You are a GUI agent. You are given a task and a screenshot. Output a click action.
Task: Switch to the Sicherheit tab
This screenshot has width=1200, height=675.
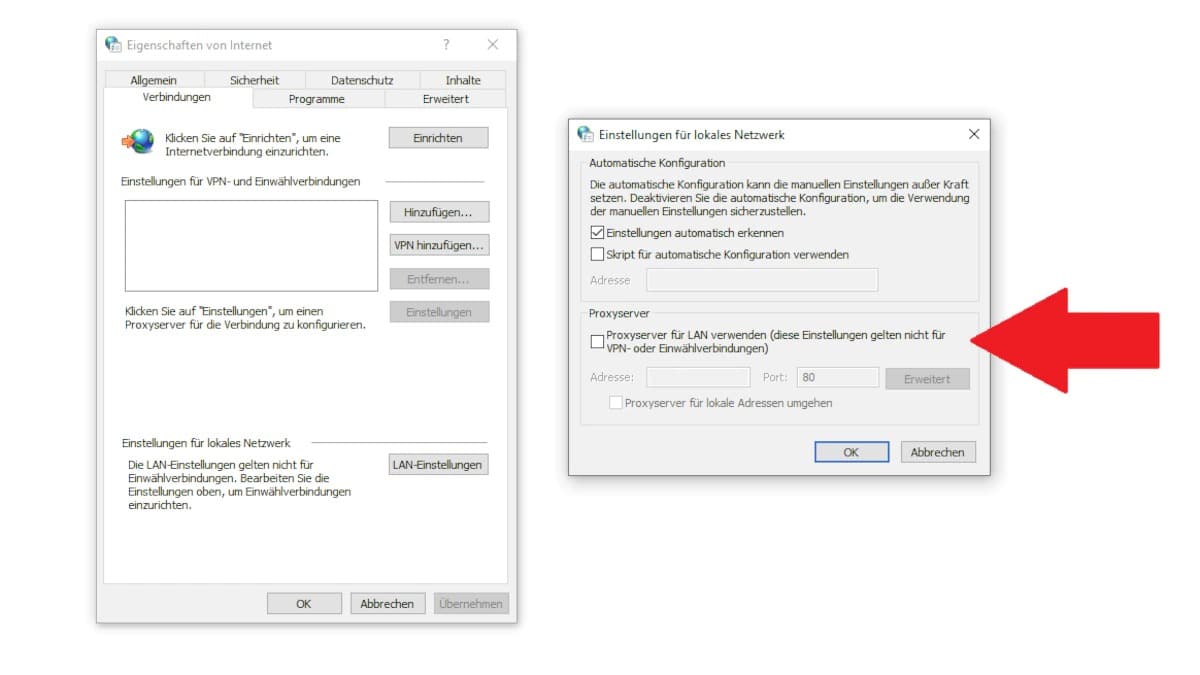click(x=254, y=80)
